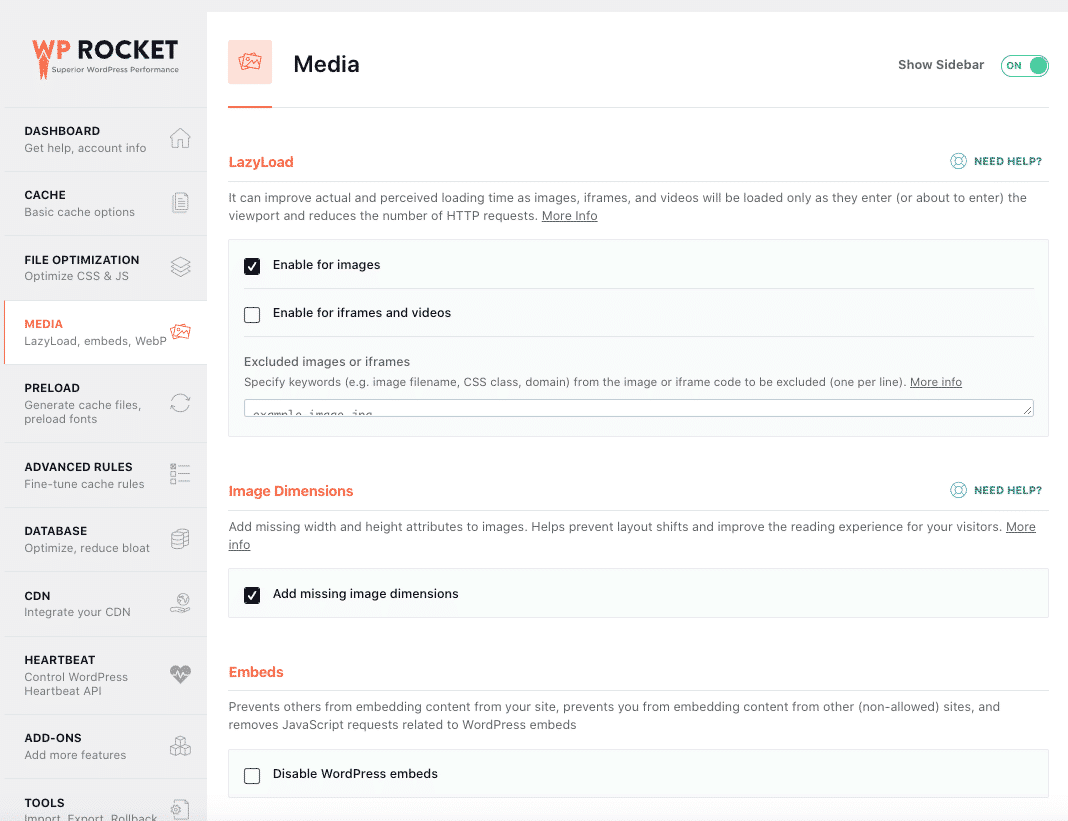Uncheck Enable for images

[x=252, y=266]
